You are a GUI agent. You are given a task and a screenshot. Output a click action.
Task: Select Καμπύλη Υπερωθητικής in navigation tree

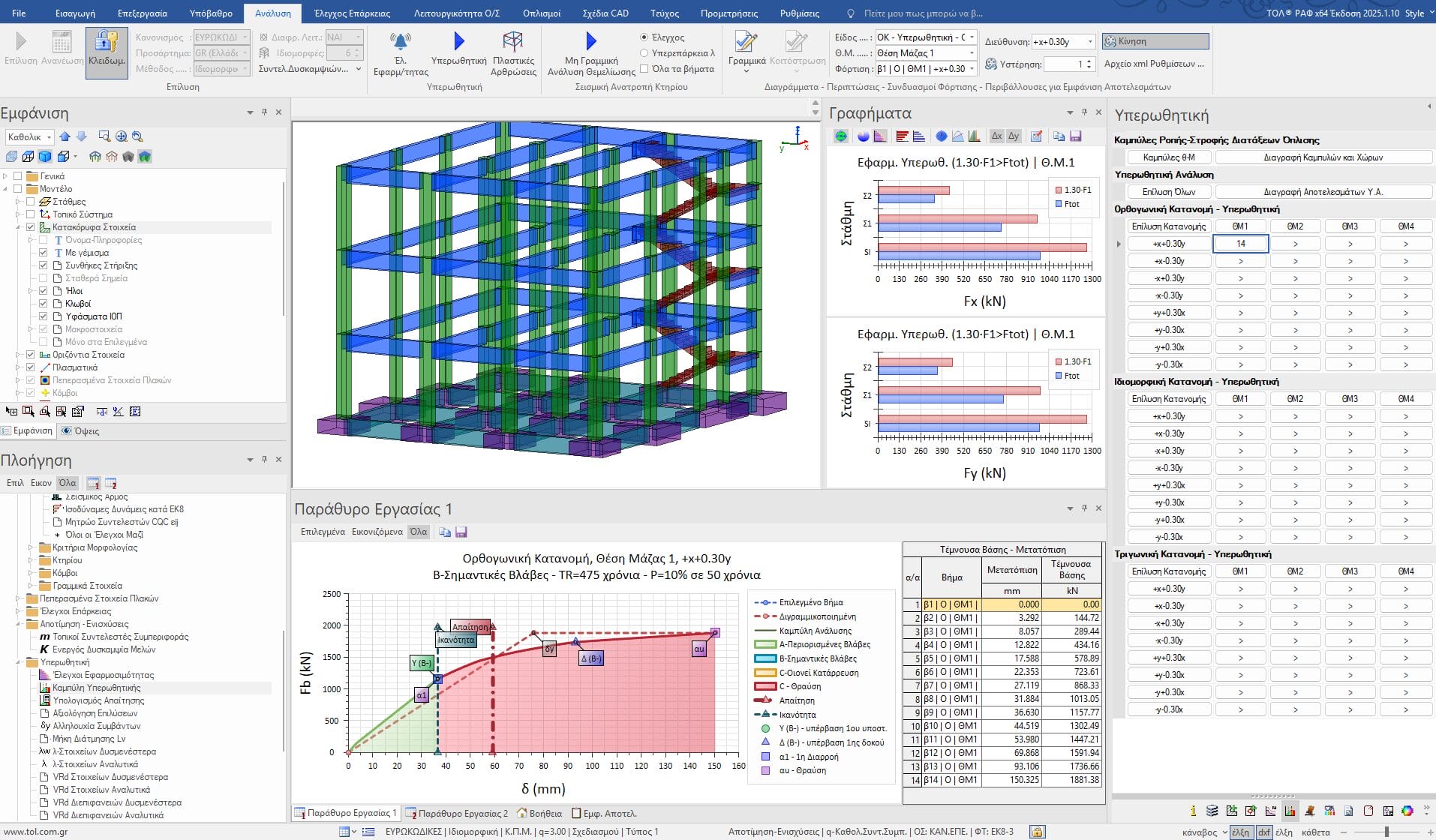point(96,688)
